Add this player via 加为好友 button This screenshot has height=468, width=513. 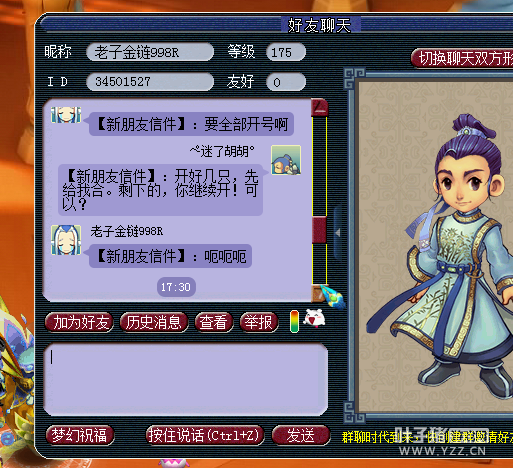click(79, 322)
